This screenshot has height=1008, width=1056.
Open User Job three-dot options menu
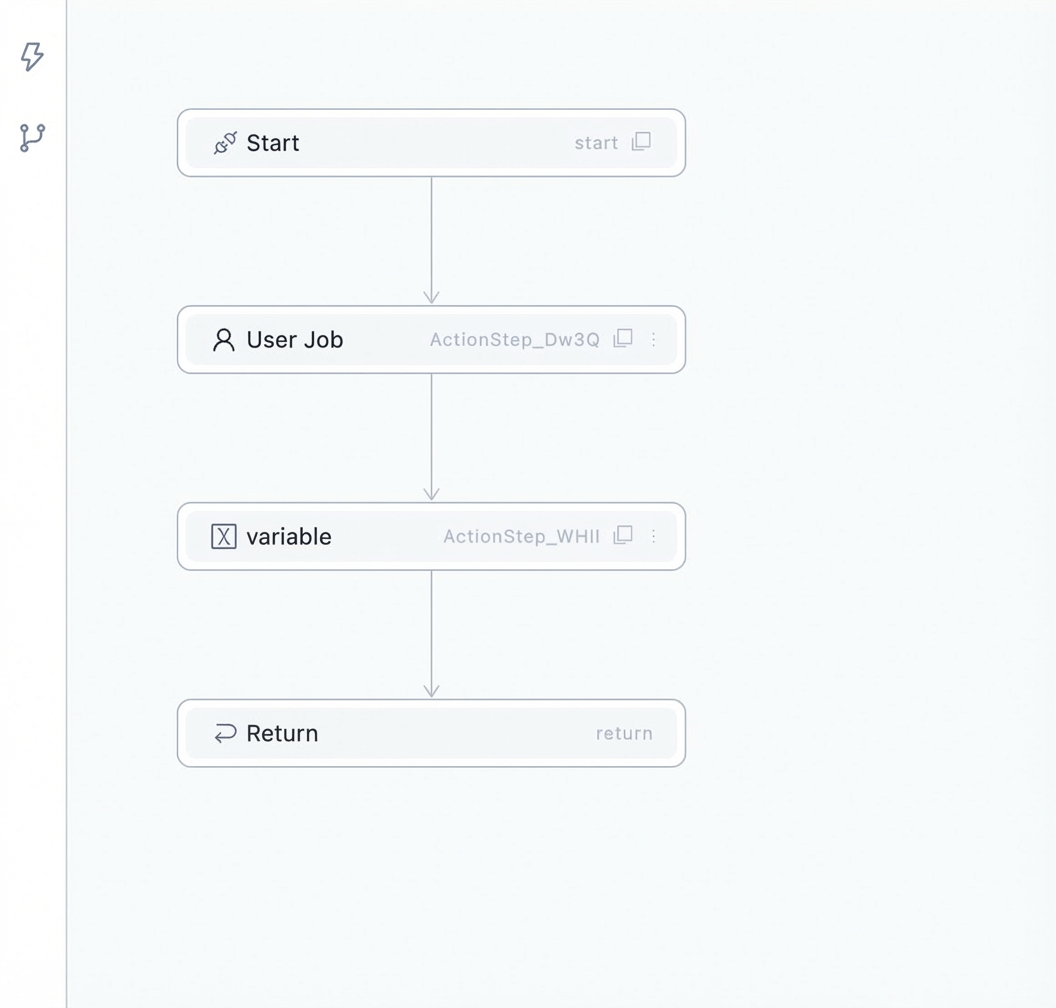[653, 339]
